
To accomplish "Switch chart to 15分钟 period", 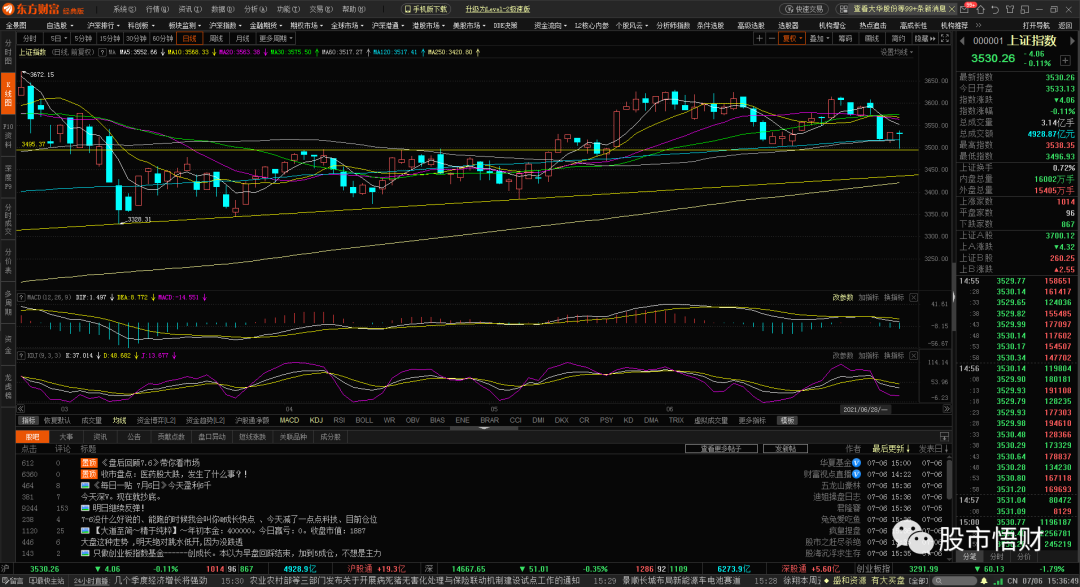I will (x=109, y=39).
